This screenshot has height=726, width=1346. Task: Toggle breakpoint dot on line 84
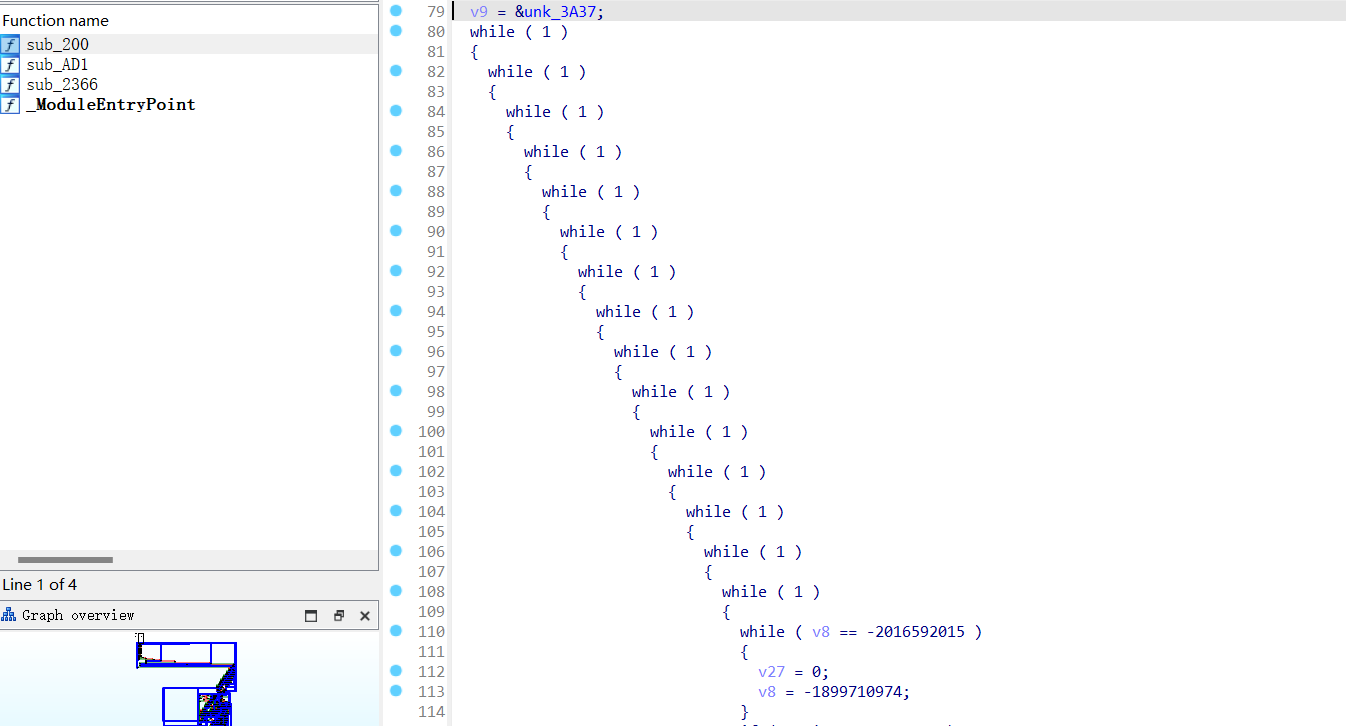coord(396,111)
